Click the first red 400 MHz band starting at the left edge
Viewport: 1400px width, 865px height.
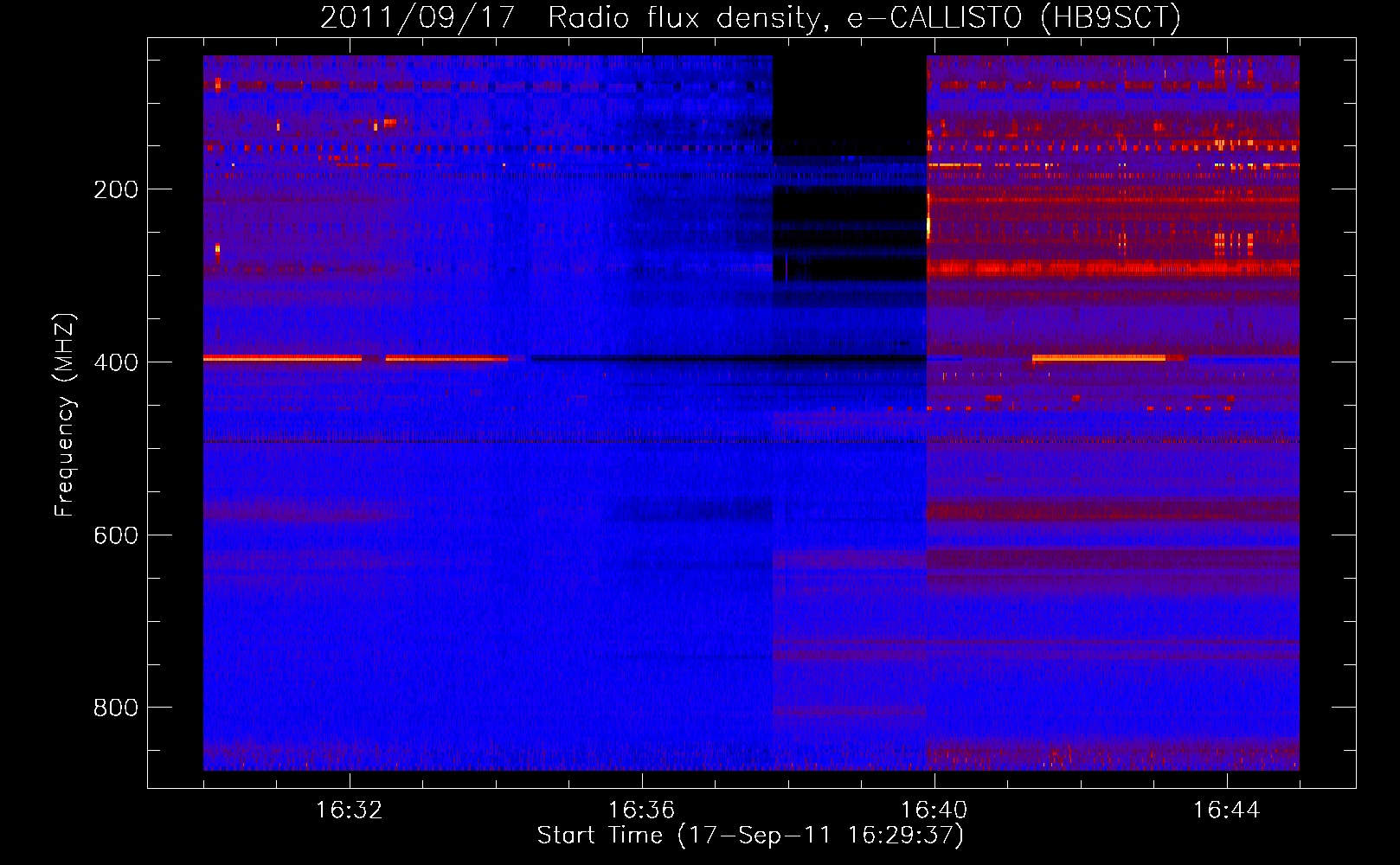(x=282, y=357)
